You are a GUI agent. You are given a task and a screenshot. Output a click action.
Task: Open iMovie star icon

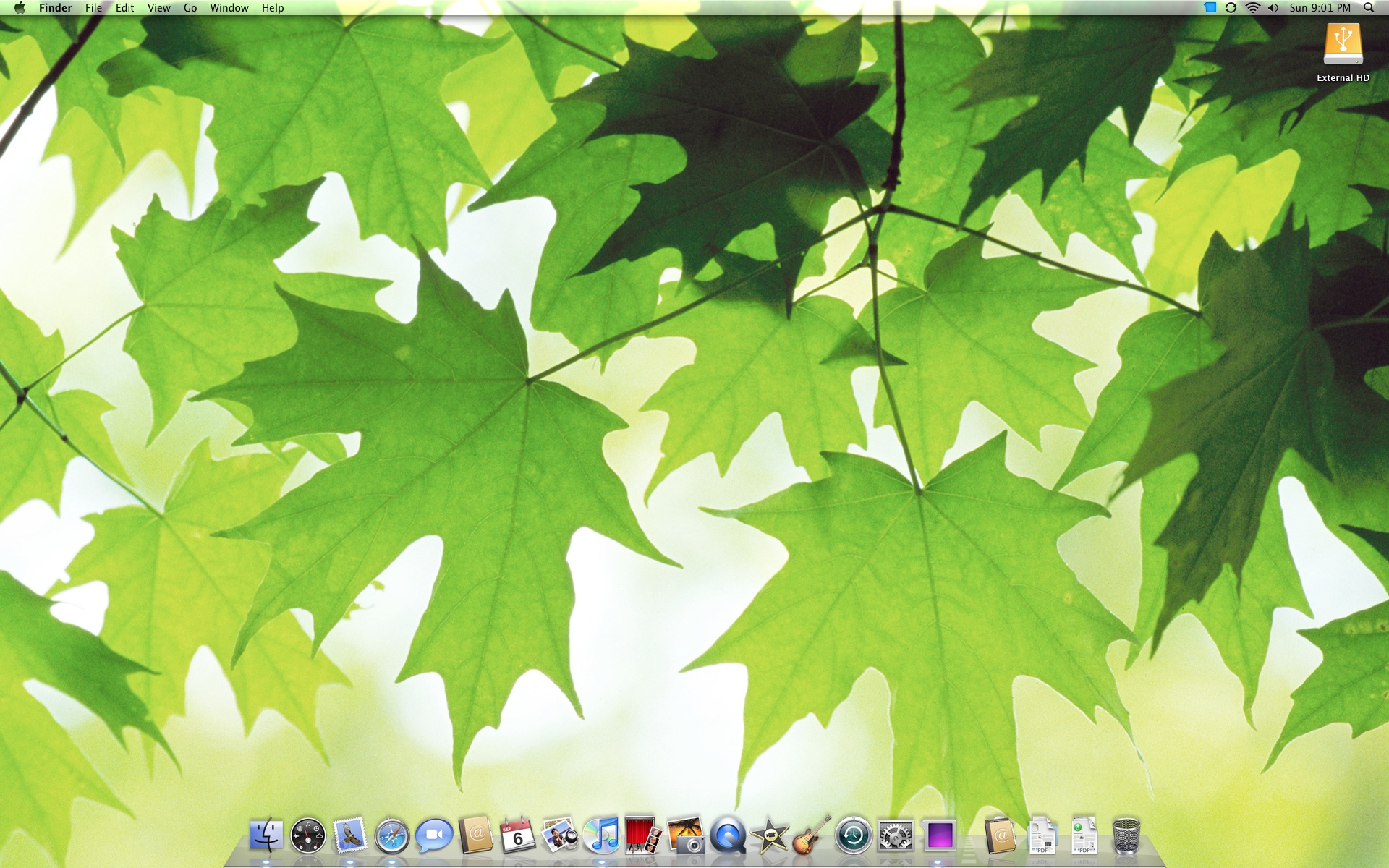pos(770,835)
